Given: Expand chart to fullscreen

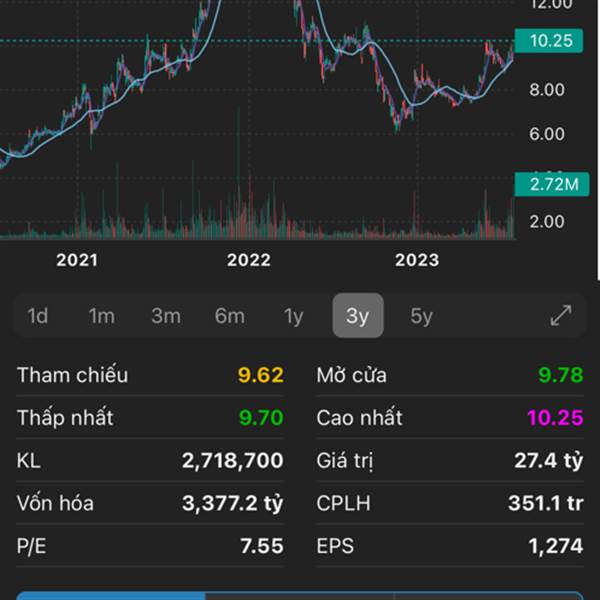Looking at the screenshot, I should 561,315.
